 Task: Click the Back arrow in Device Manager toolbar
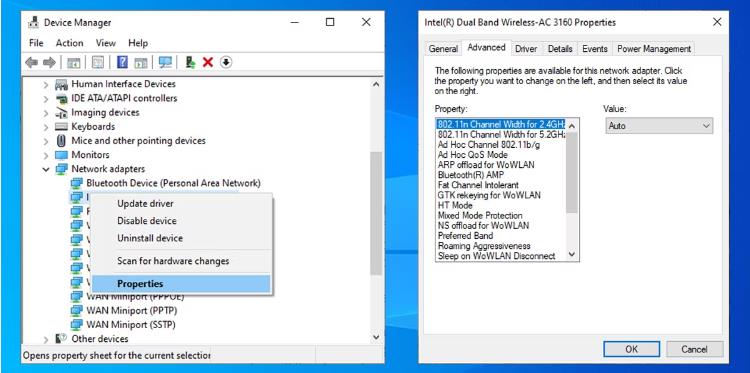pyautogui.click(x=32, y=62)
